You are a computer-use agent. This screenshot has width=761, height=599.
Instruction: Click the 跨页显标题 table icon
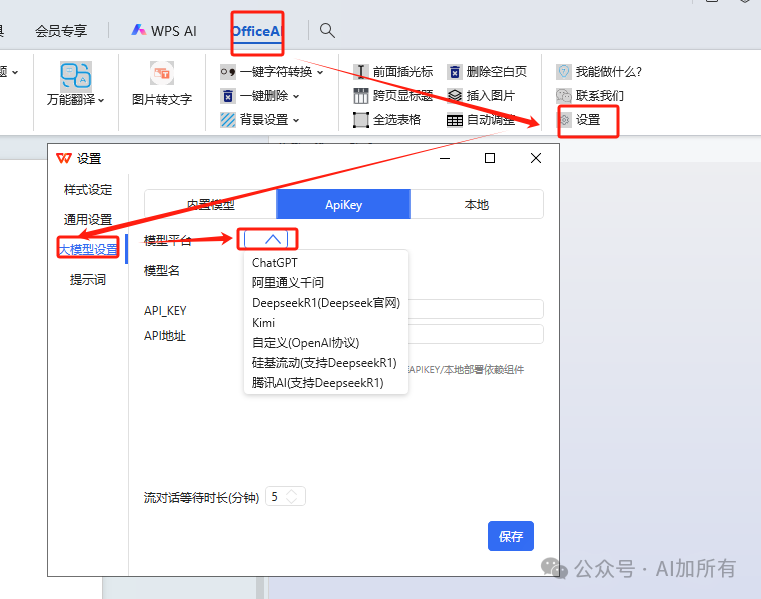360,96
